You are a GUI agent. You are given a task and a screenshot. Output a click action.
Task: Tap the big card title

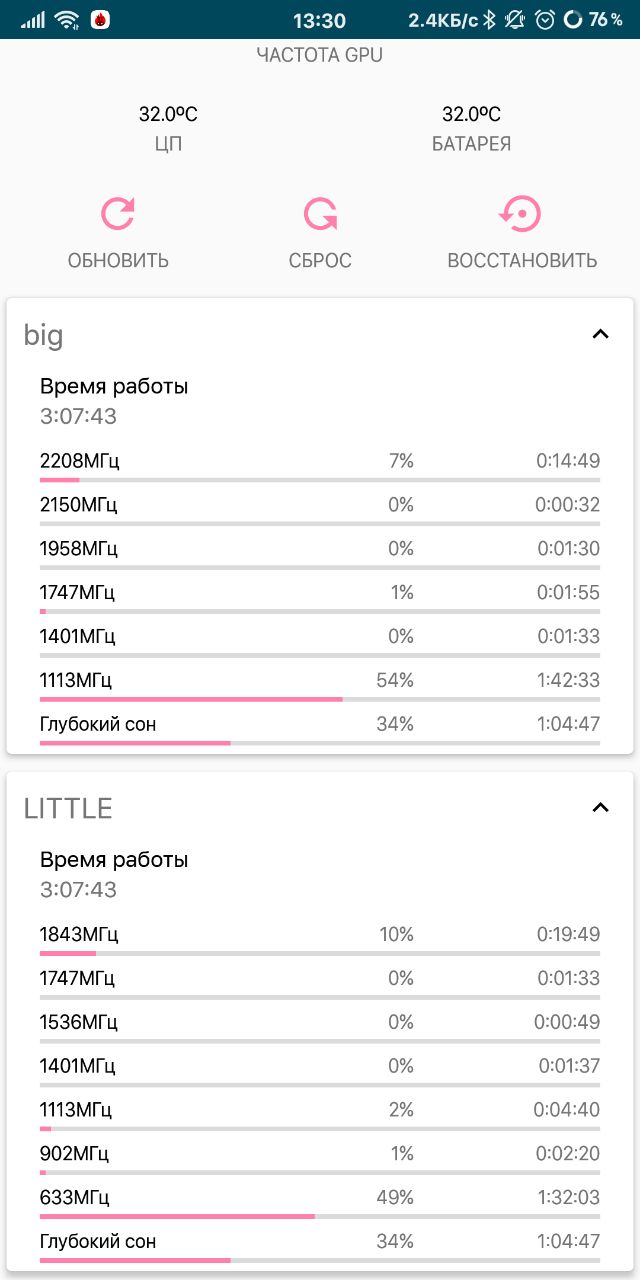coord(43,335)
